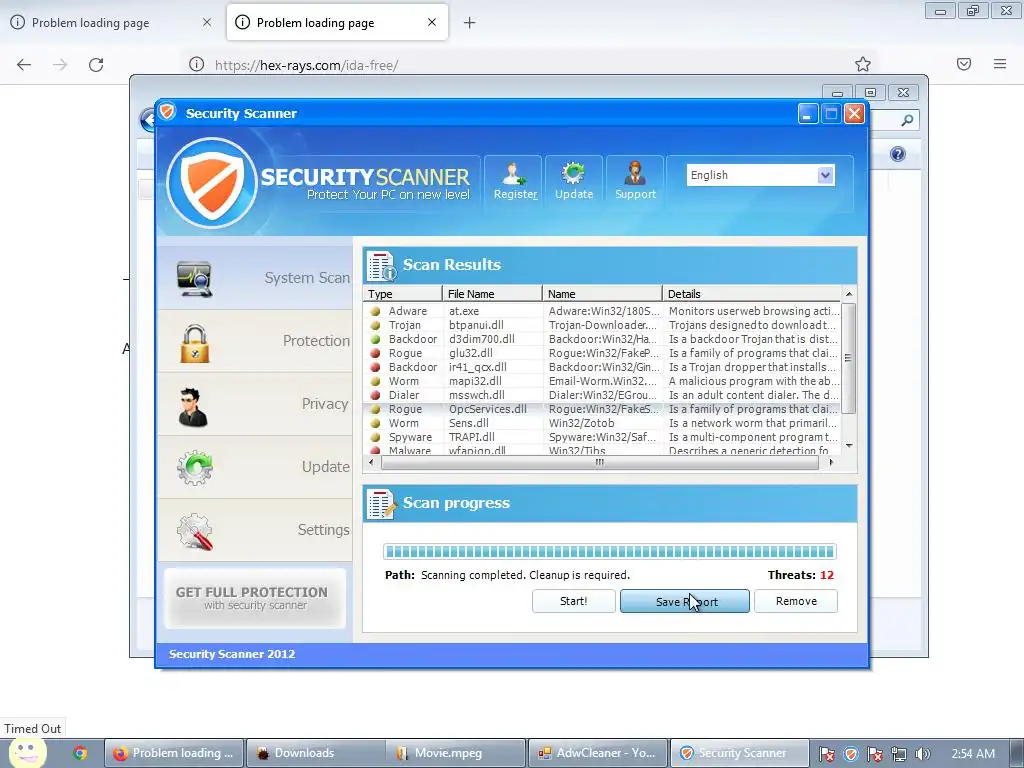1024x768 pixels.
Task: Click the help question mark icon in background window
Action: 898,154
